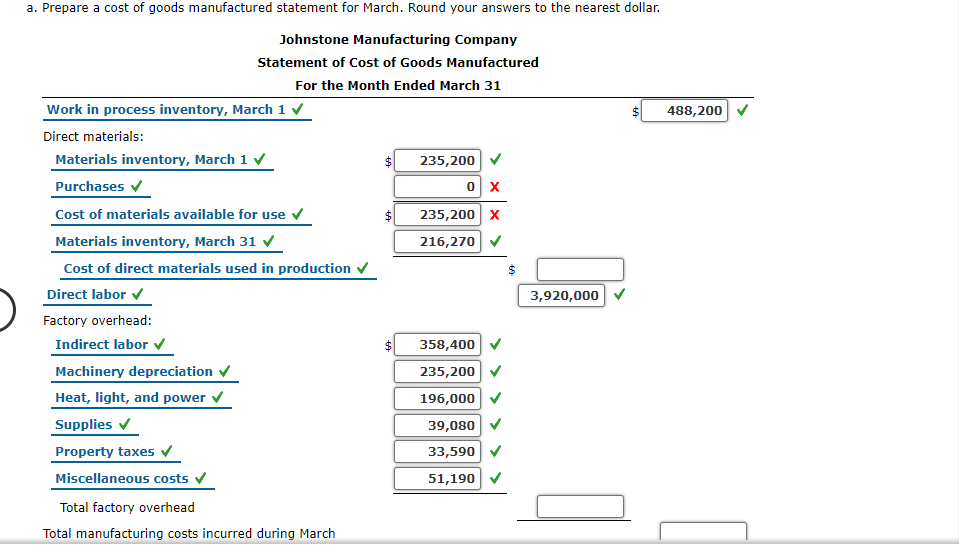
Task: Click red X beside Cost of materials available amount
Action: (495, 215)
